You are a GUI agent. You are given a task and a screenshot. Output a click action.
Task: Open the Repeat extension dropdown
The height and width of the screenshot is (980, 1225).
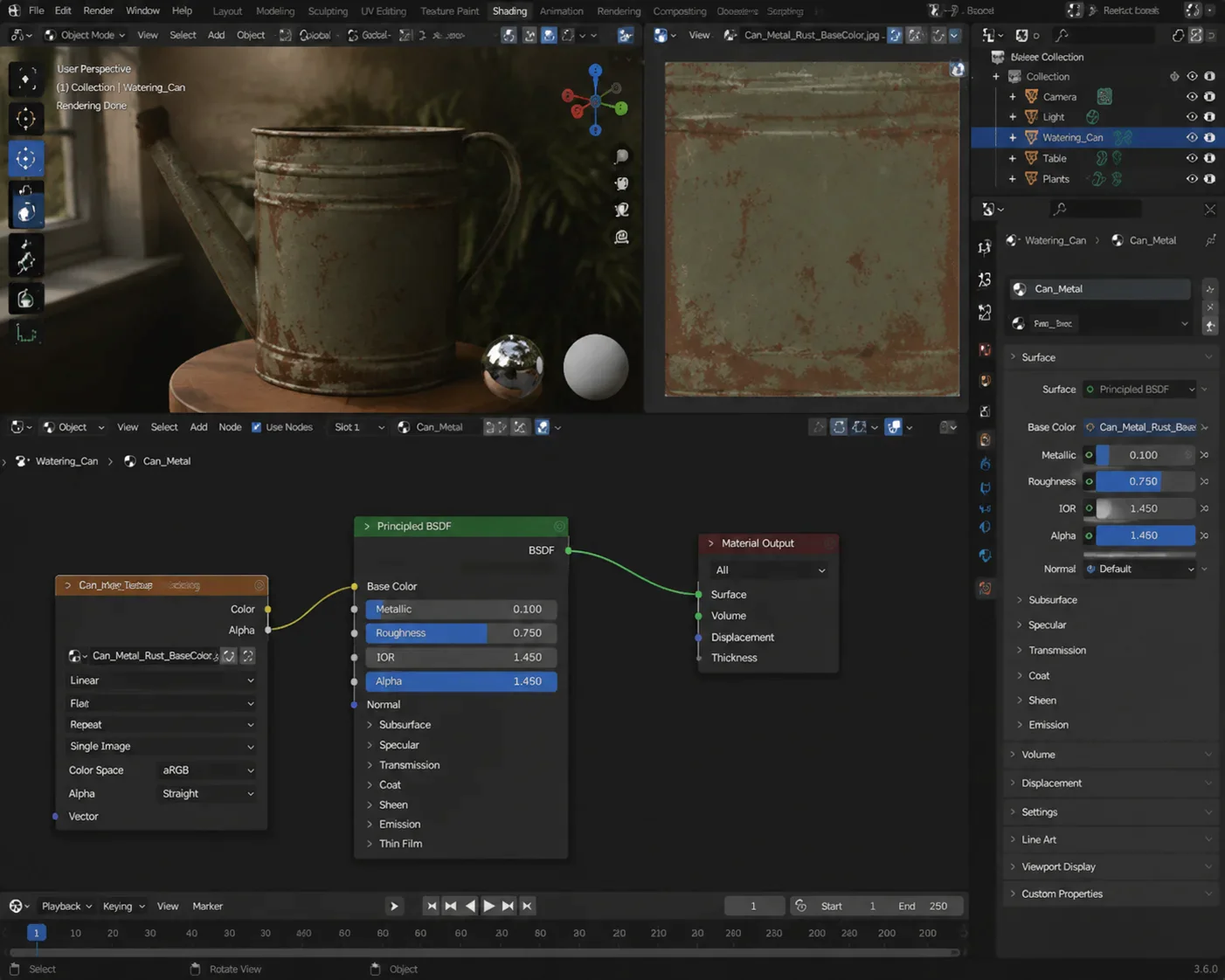[162, 725]
